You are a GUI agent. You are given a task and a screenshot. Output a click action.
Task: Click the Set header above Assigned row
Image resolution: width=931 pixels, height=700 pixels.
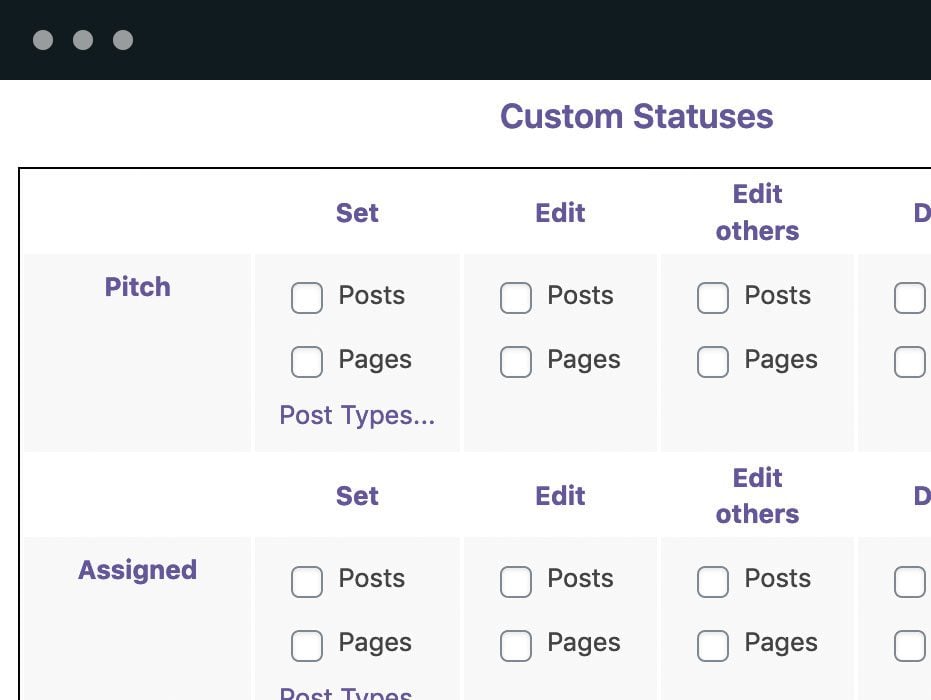pos(357,496)
